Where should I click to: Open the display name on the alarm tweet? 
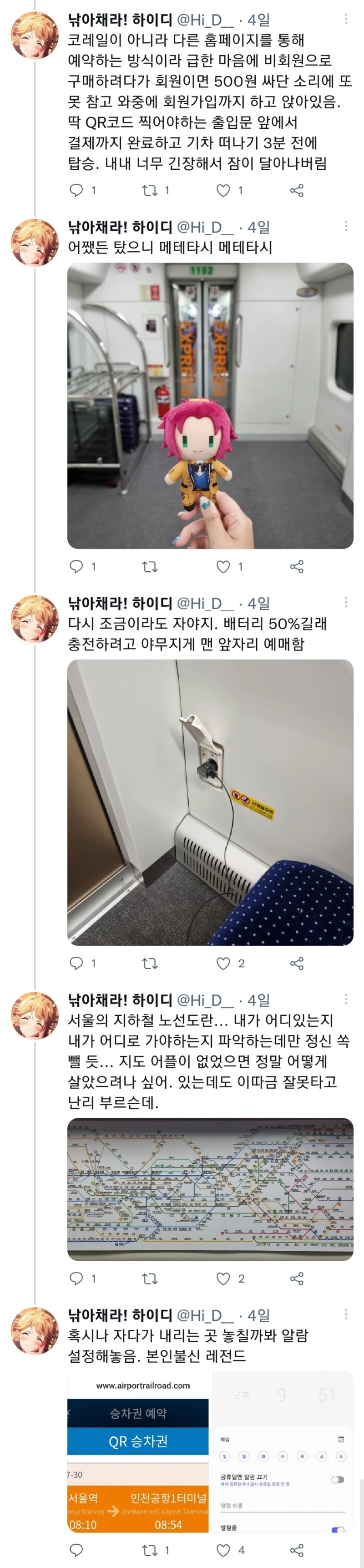click(x=120, y=1315)
